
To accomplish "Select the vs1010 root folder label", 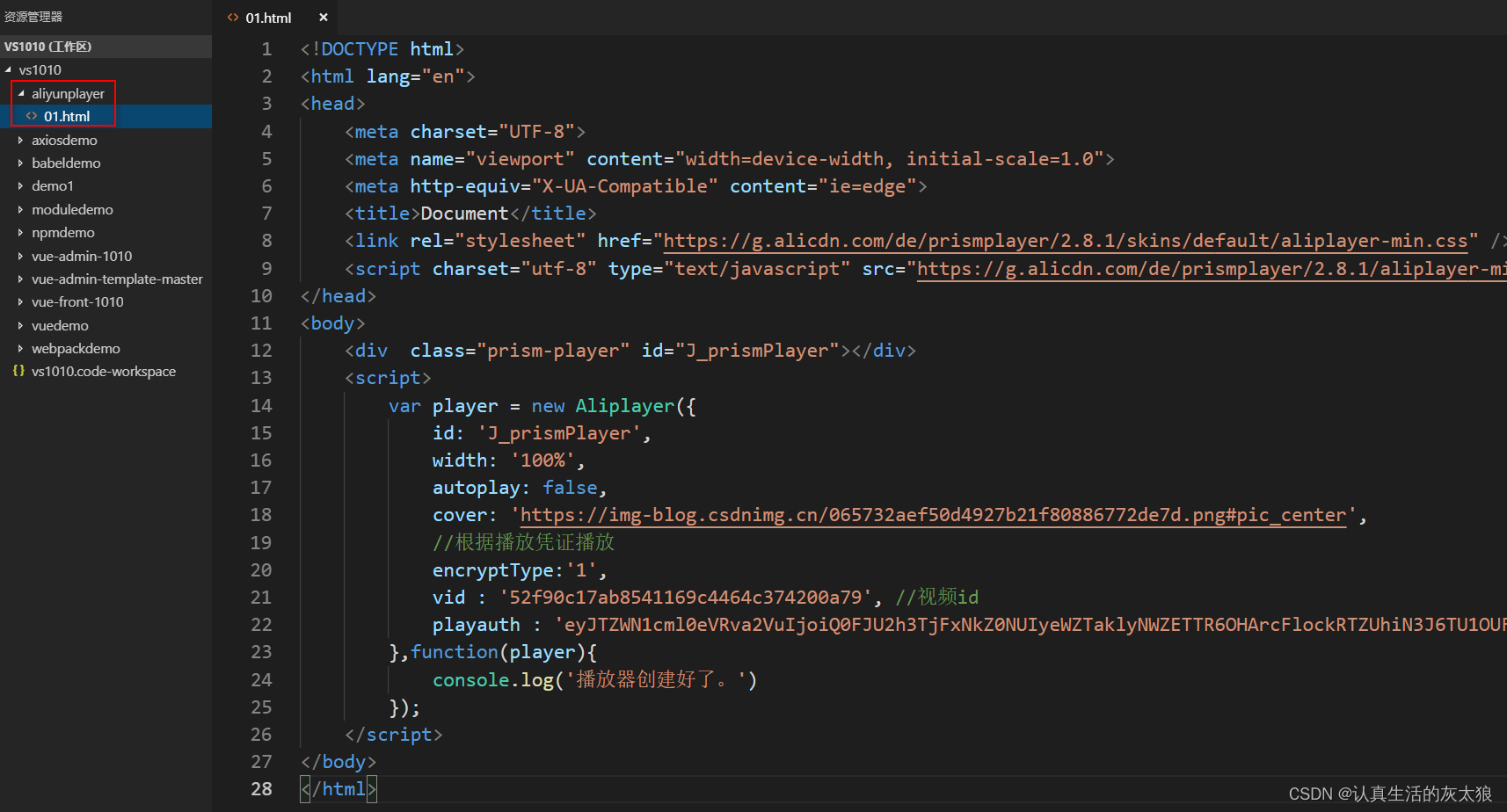I will point(40,69).
